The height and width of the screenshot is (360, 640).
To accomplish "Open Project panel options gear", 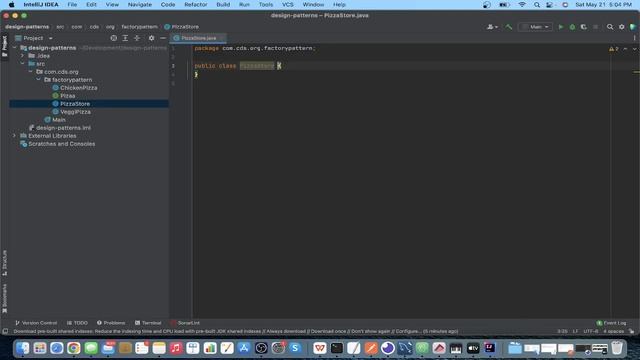I will tap(151, 38).
